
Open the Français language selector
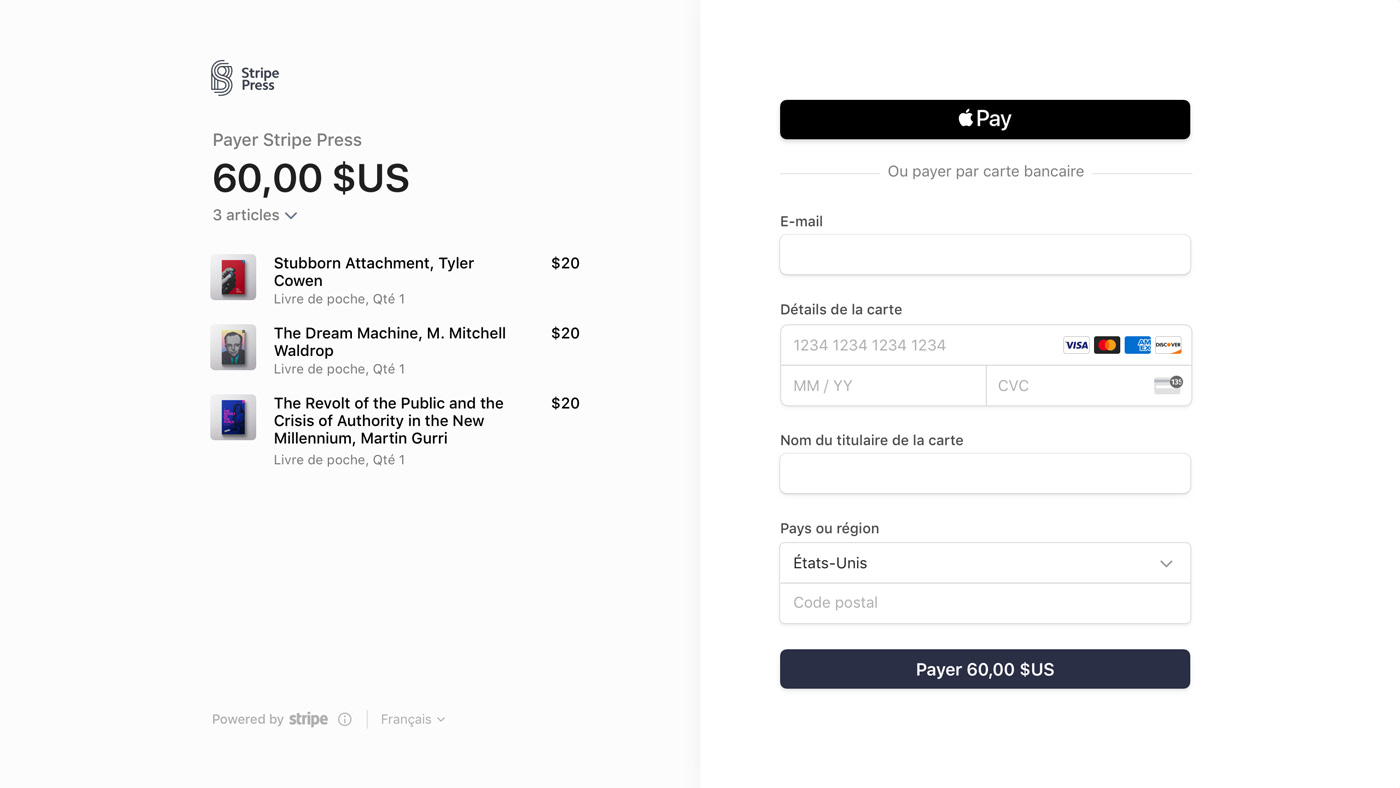[x=413, y=719]
